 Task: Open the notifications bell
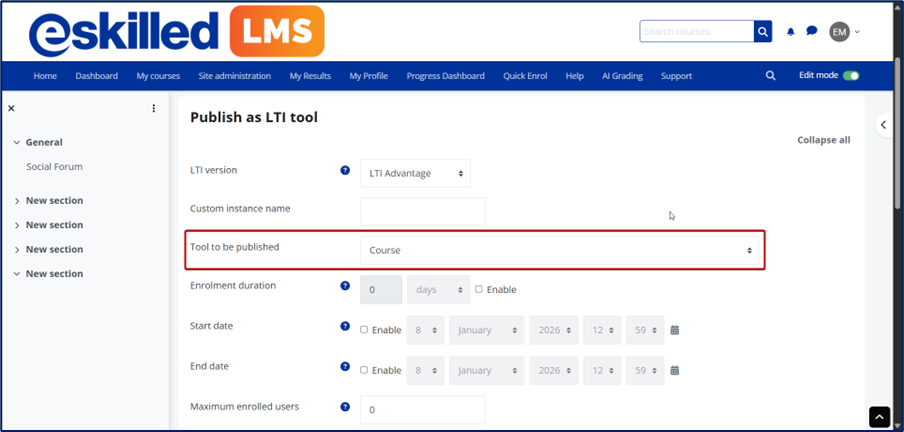tap(791, 32)
